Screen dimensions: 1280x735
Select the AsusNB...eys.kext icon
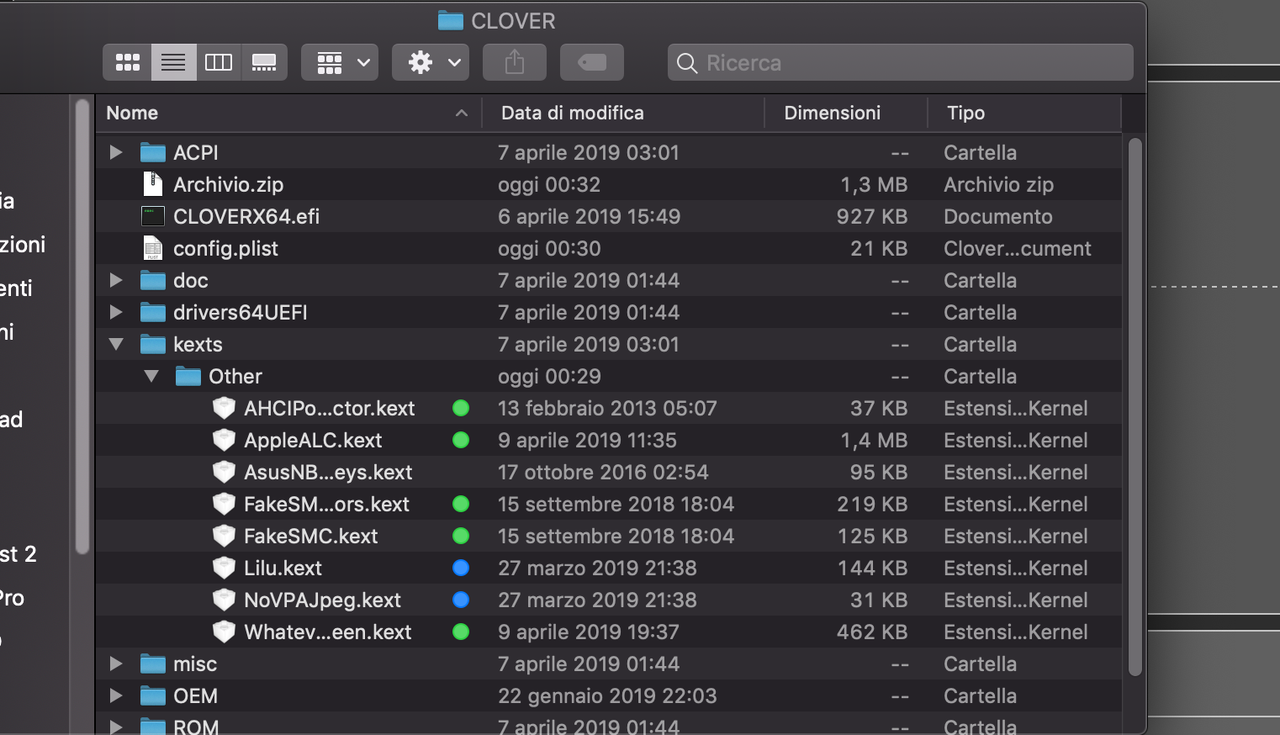point(224,472)
